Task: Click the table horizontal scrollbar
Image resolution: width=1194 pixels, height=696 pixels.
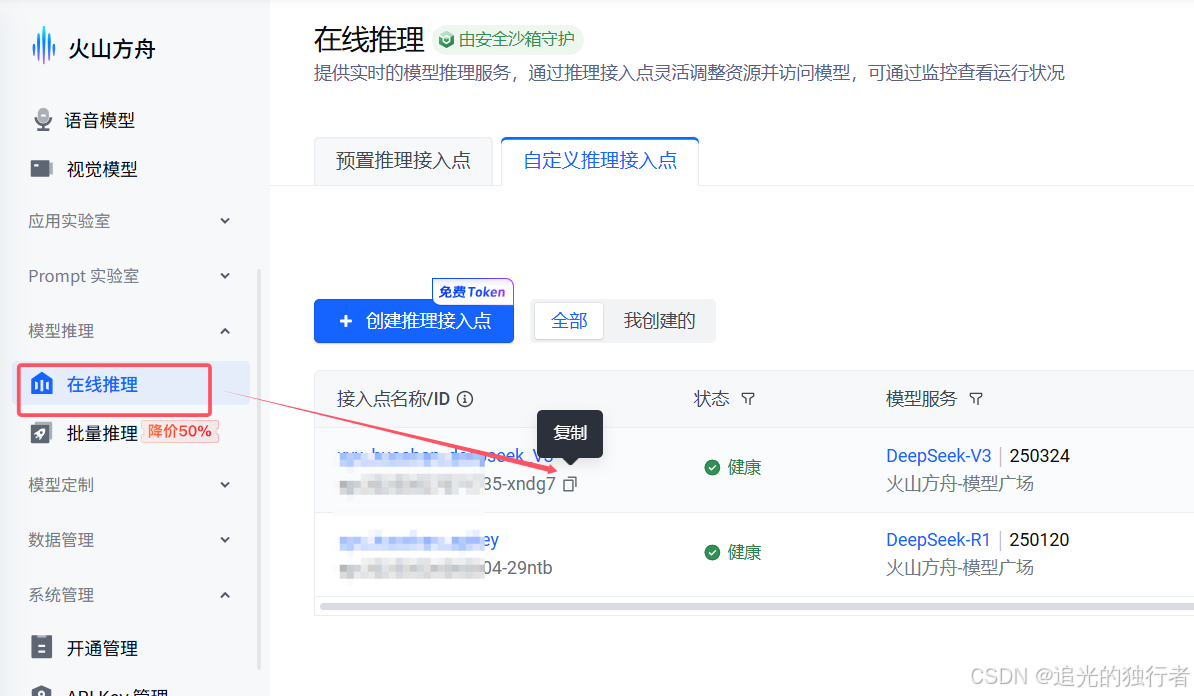Action: coord(757,607)
